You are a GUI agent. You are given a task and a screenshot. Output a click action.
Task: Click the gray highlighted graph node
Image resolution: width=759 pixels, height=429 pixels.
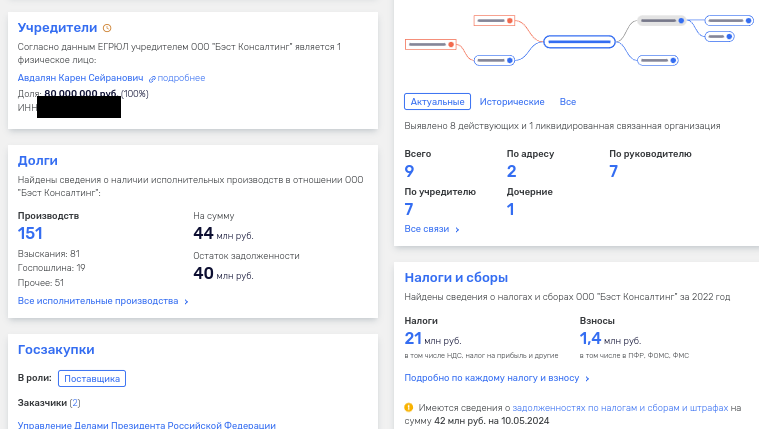(x=662, y=20)
